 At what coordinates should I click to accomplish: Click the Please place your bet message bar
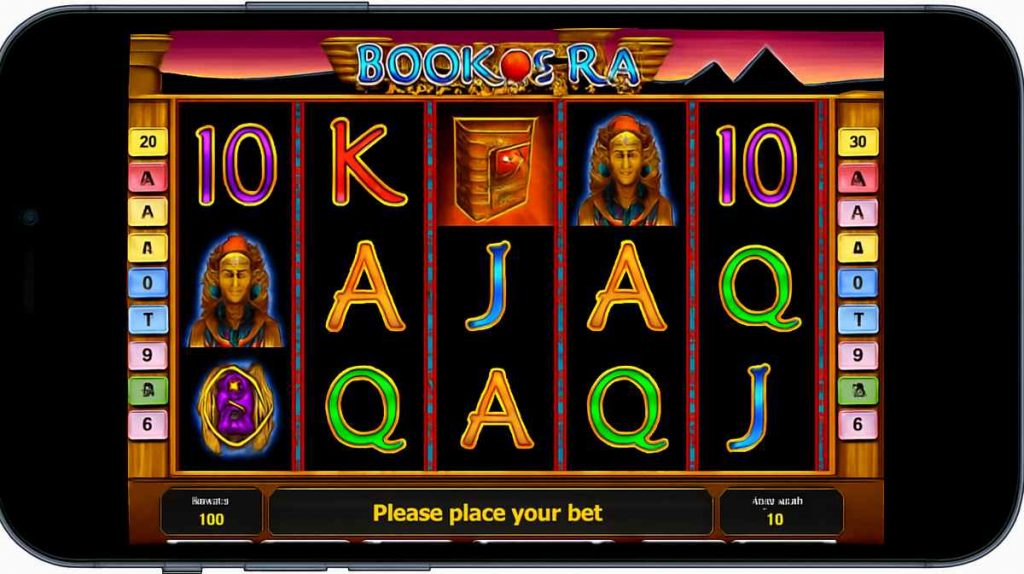point(490,512)
